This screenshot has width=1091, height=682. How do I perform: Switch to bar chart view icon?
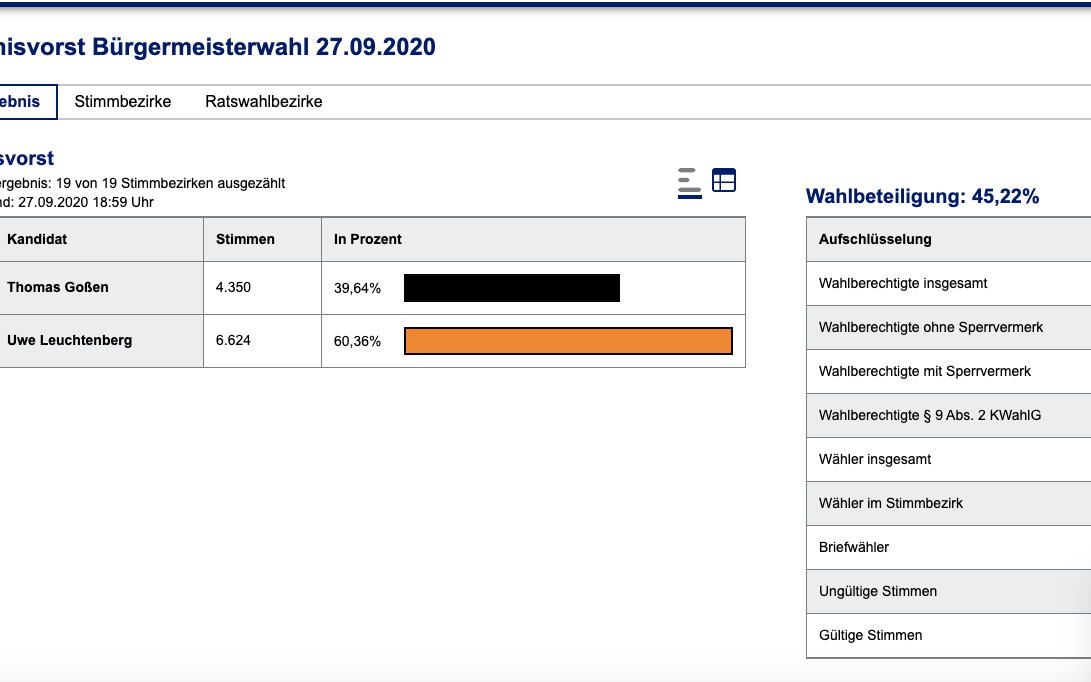coord(689,183)
